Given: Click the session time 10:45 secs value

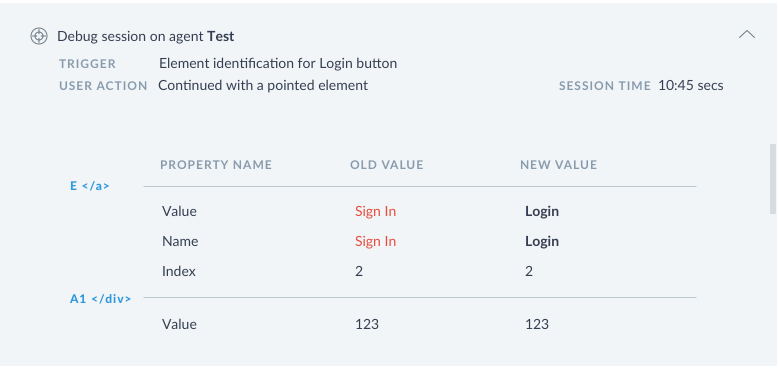Looking at the screenshot, I should coord(691,85).
